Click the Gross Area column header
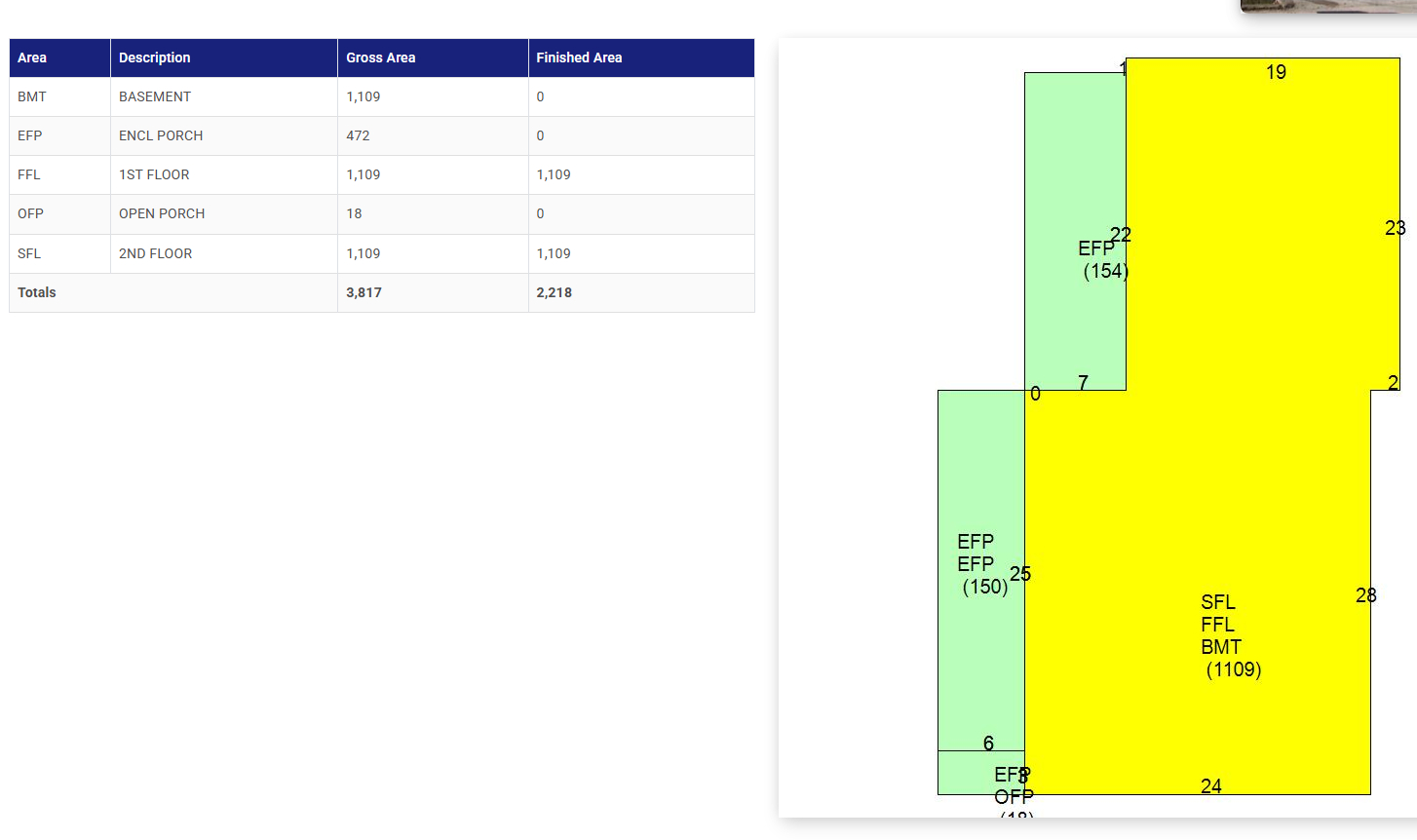The width and height of the screenshot is (1417, 840). click(x=380, y=57)
